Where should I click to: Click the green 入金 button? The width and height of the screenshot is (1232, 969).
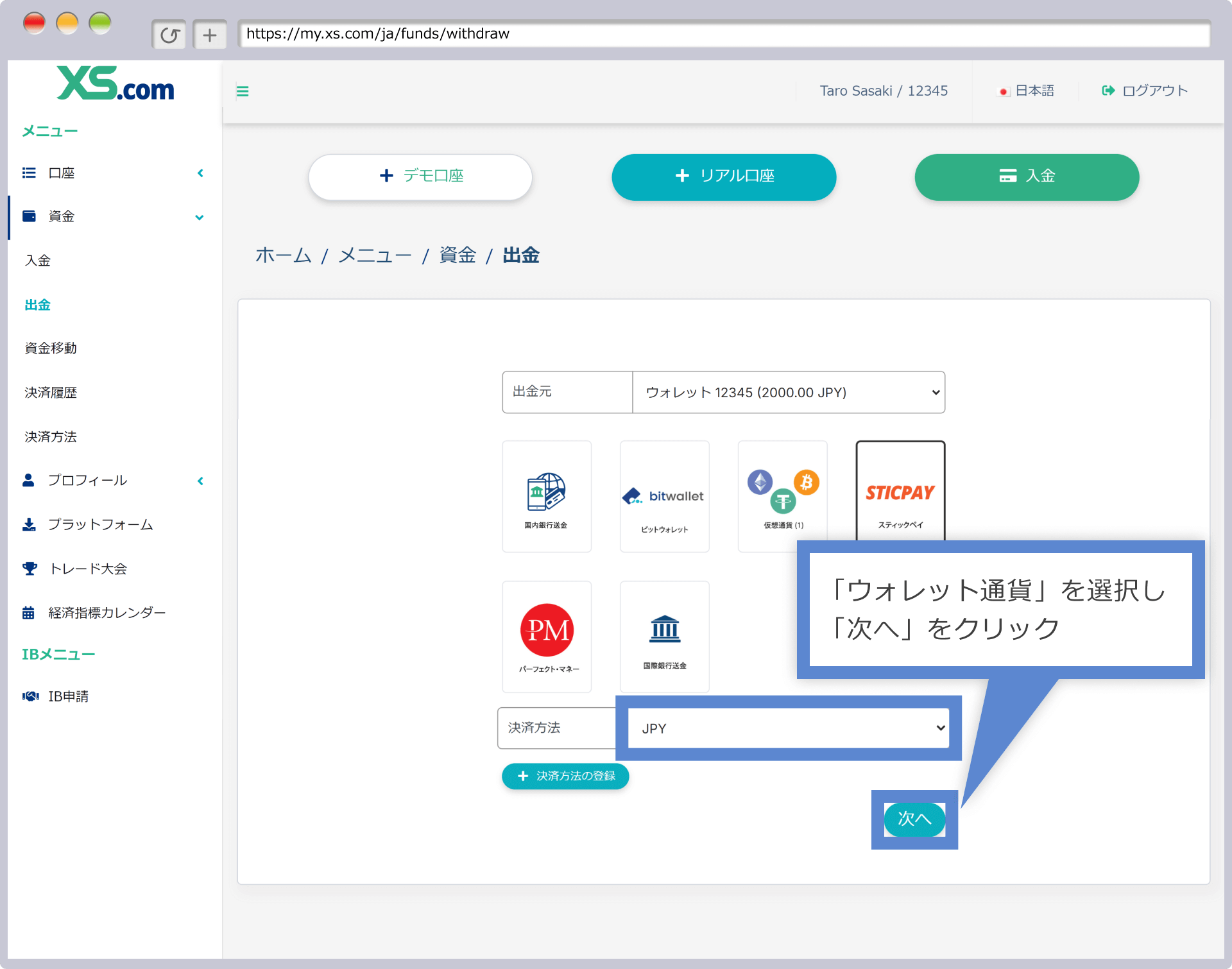click(1027, 177)
